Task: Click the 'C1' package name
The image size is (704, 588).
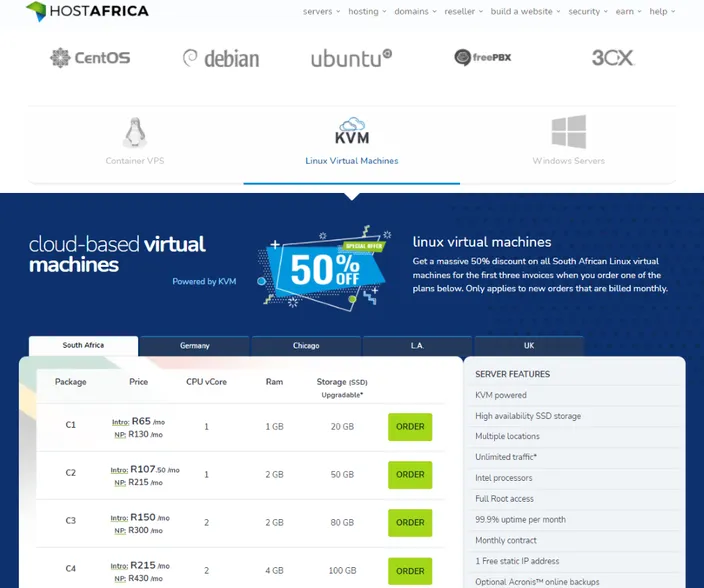Action: pyautogui.click(x=70, y=425)
